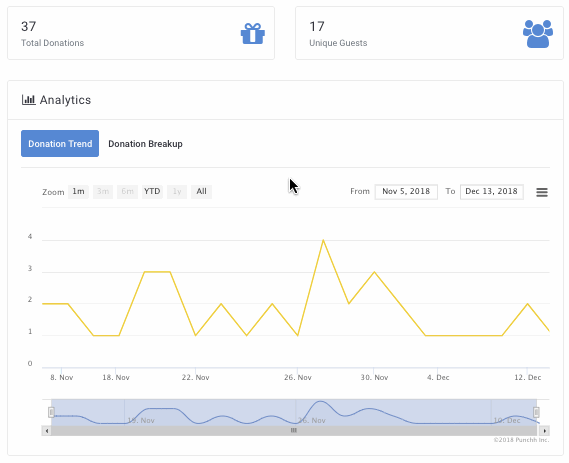
Task: Click the chart peak point near 26. Nov
Action: [323, 240]
